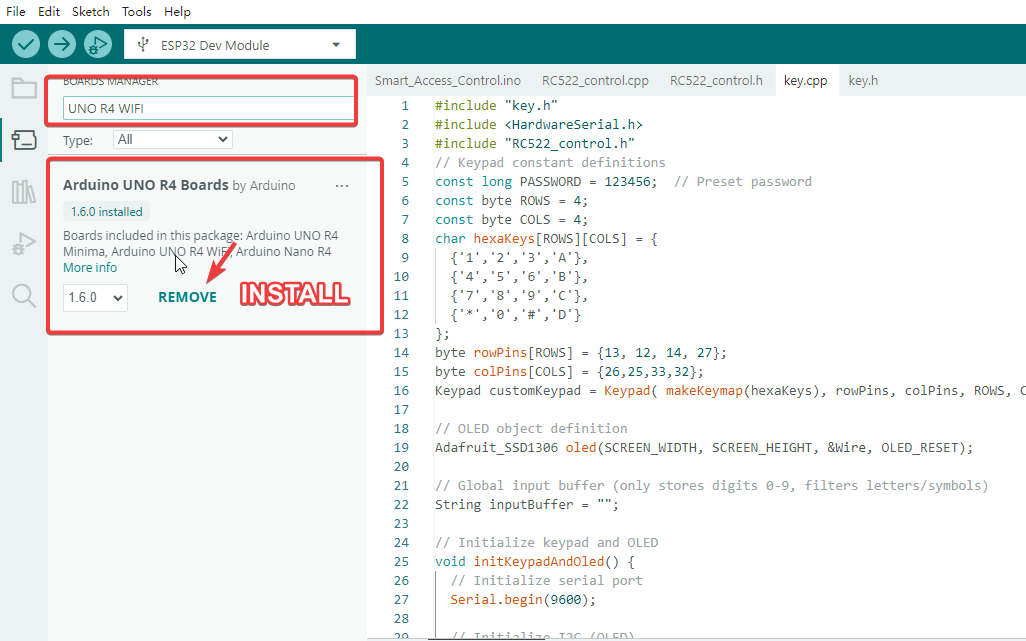Click the // OLED object definition comment
The width and height of the screenshot is (1026, 641).
point(531,428)
